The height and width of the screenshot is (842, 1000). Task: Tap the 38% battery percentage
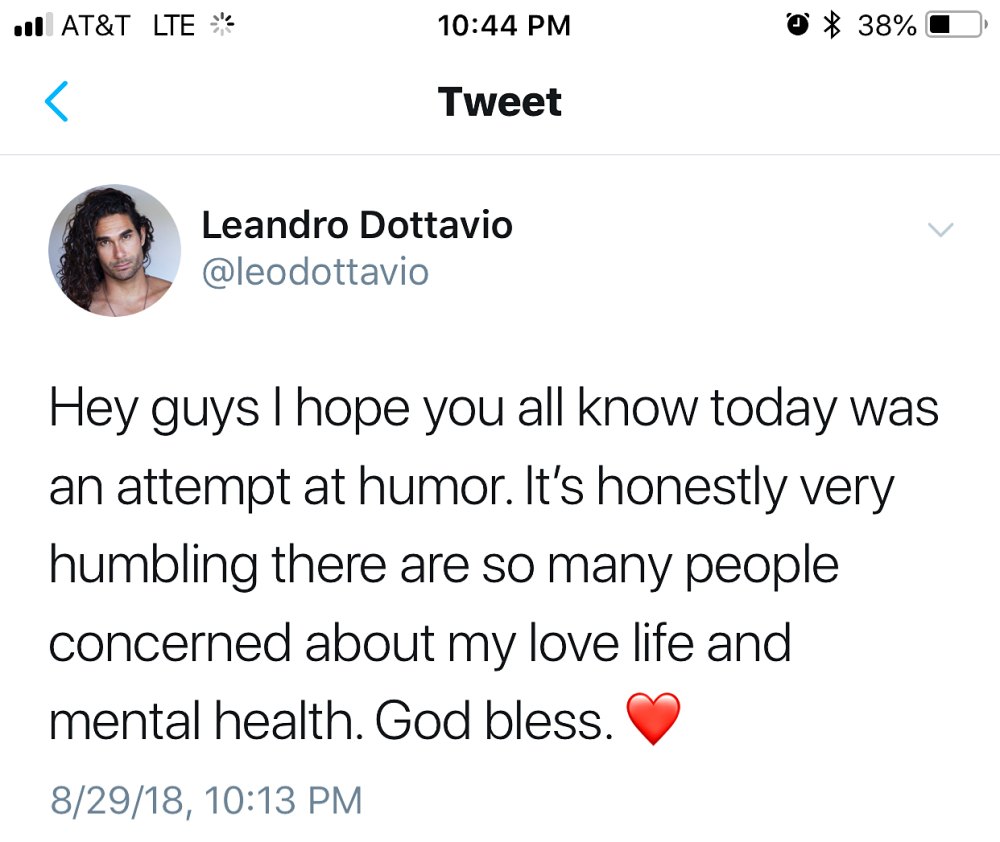click(888, 26)
